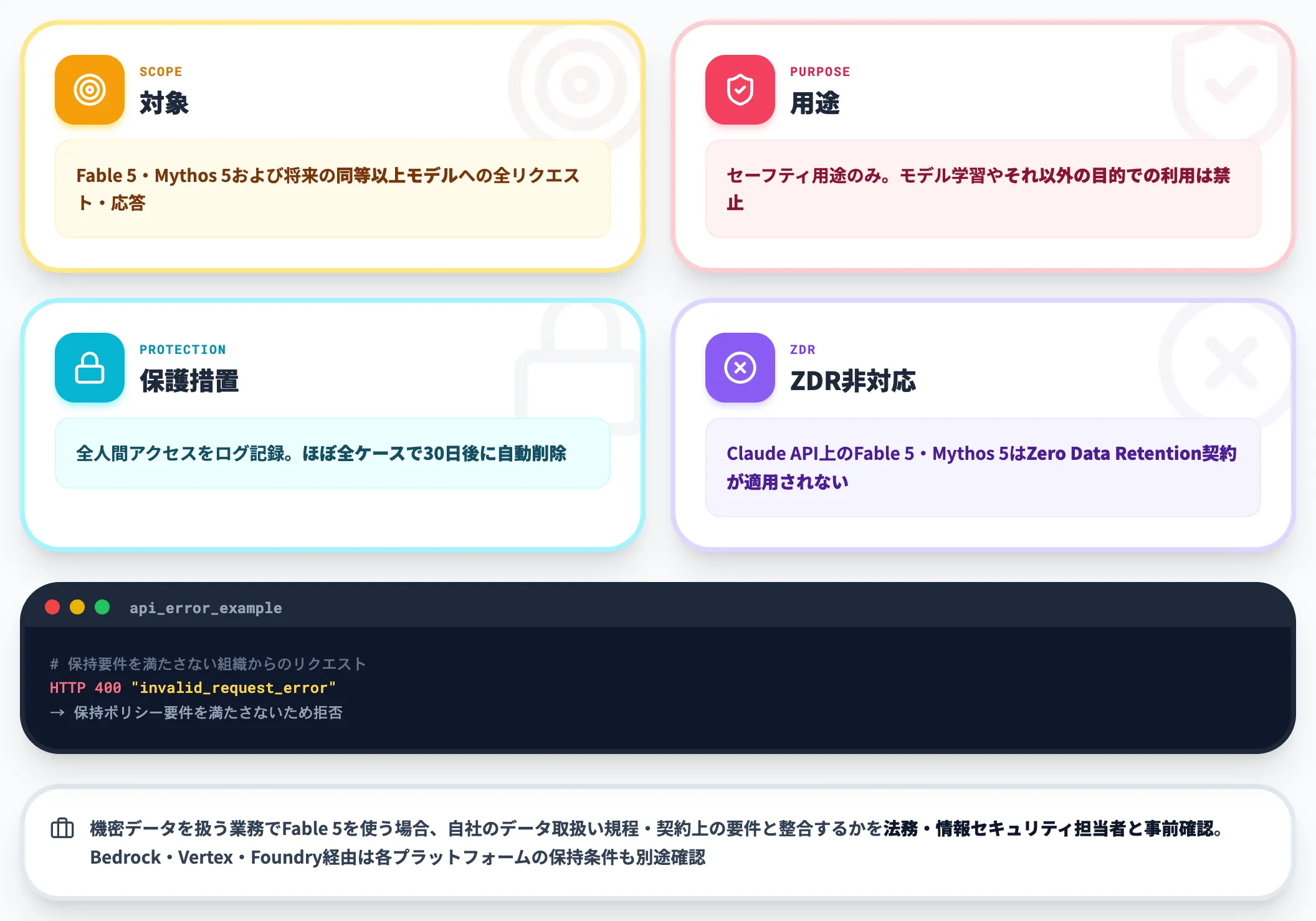Click the HTTP 400 text
Screen dimensions: 1316x921
click(x=85, y=687)
